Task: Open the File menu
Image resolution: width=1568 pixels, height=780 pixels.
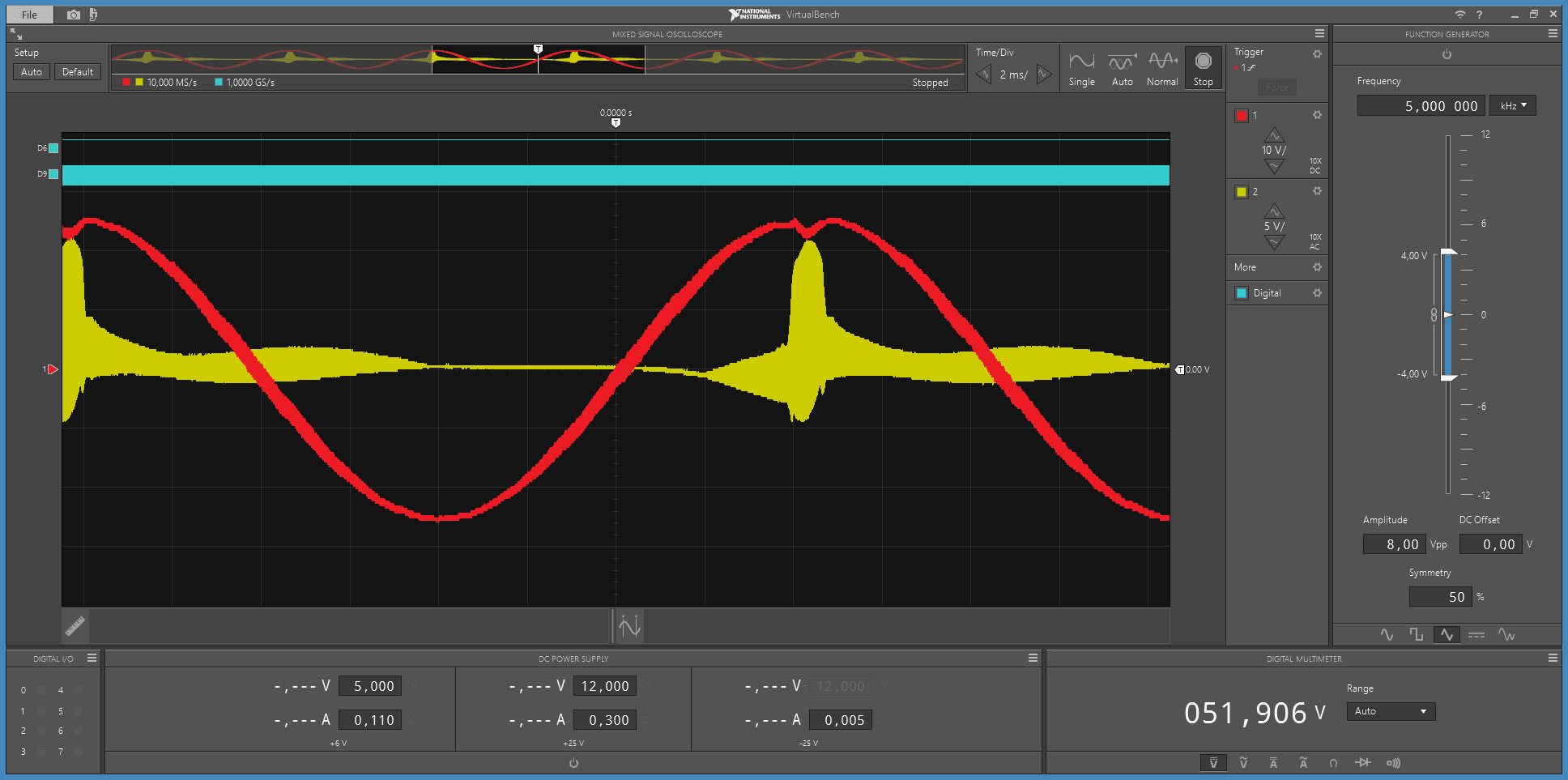Action: coord(29,15)
